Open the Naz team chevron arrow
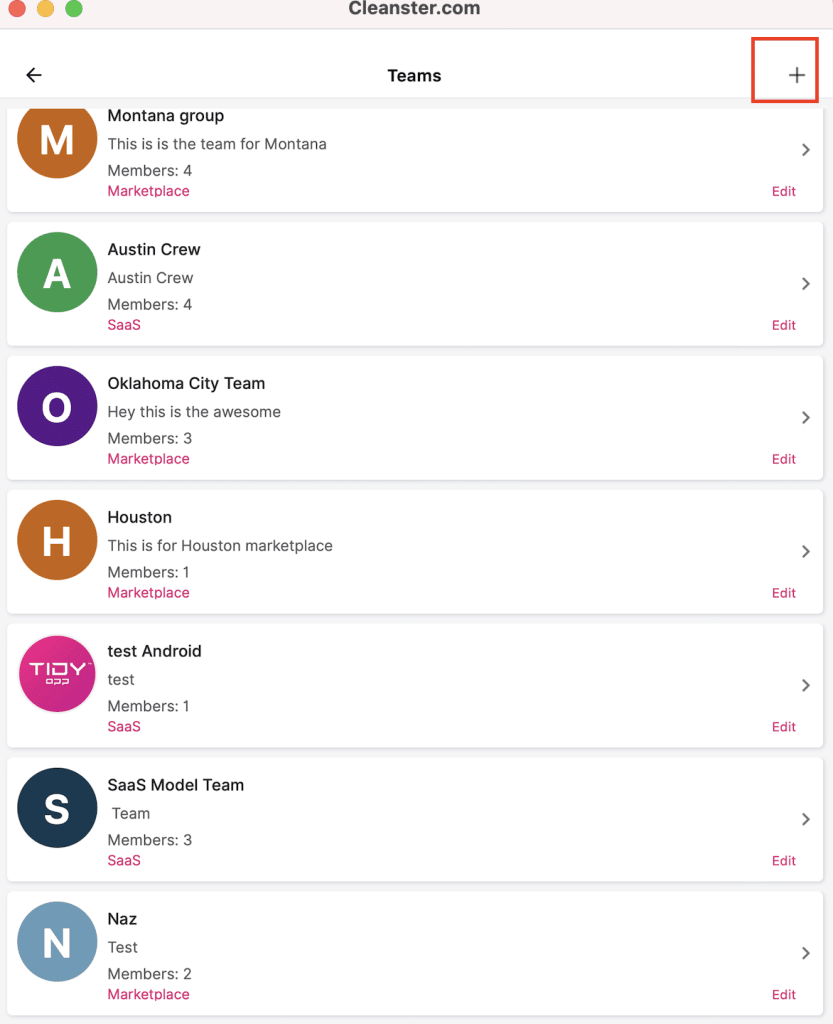833x1024 pixels. coord(806,953)
